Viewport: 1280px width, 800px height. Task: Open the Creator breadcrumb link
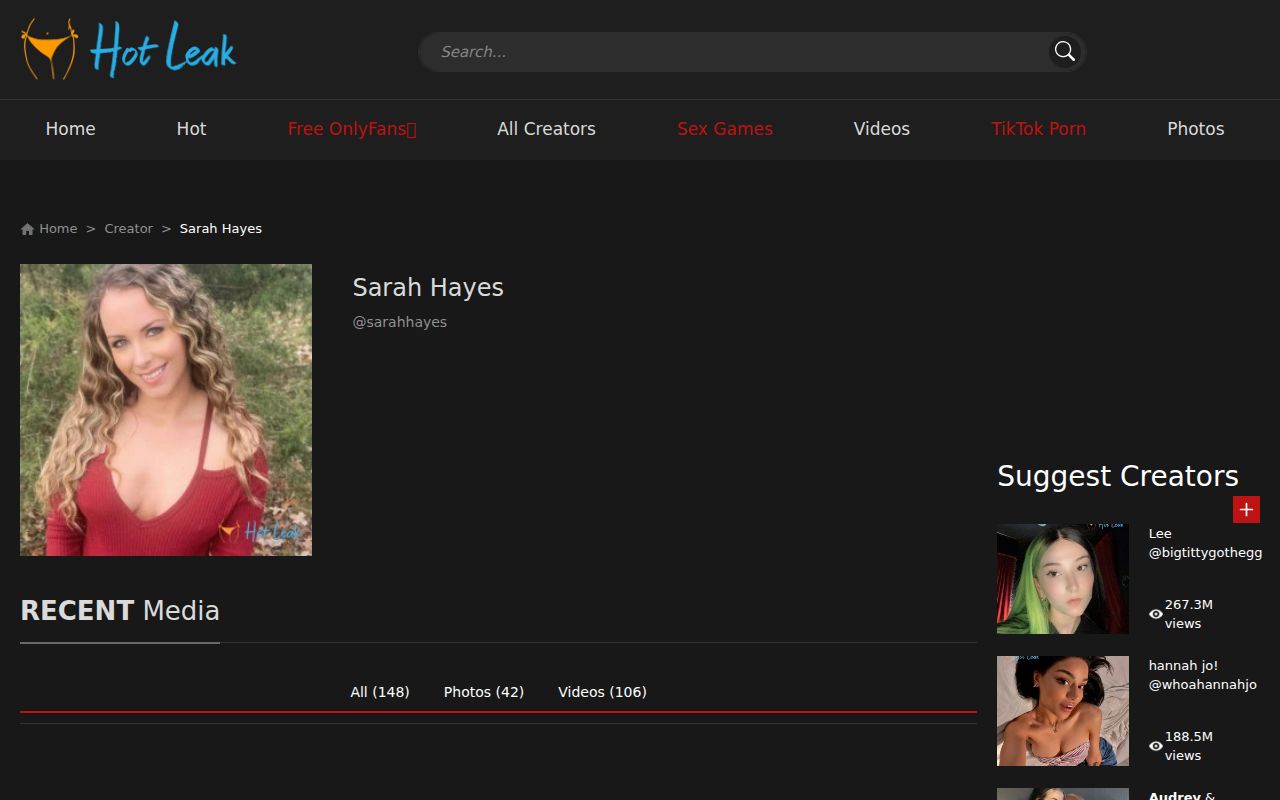point(129,228)
